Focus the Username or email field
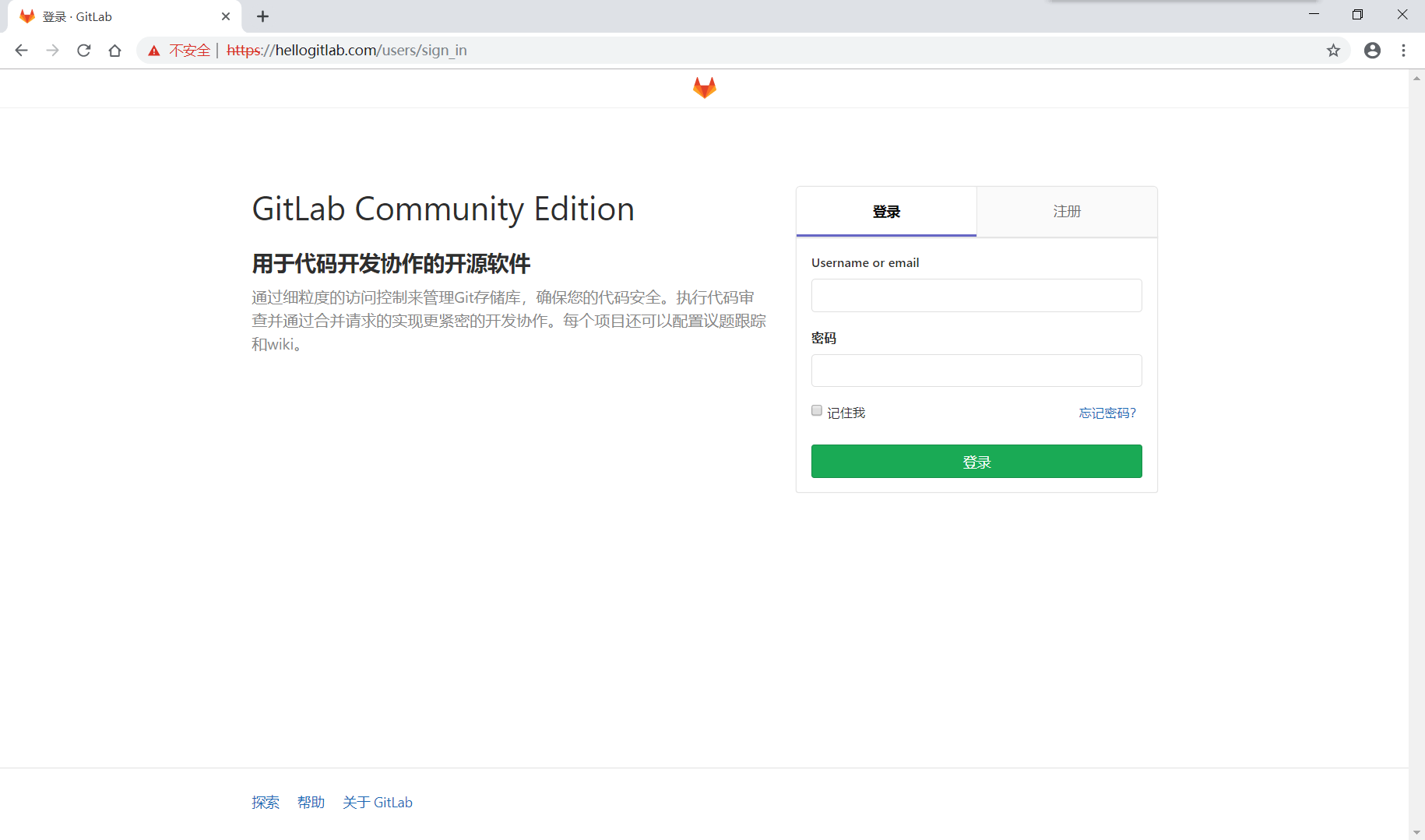Screen dimensions: 1425x840 pos(976,296)
